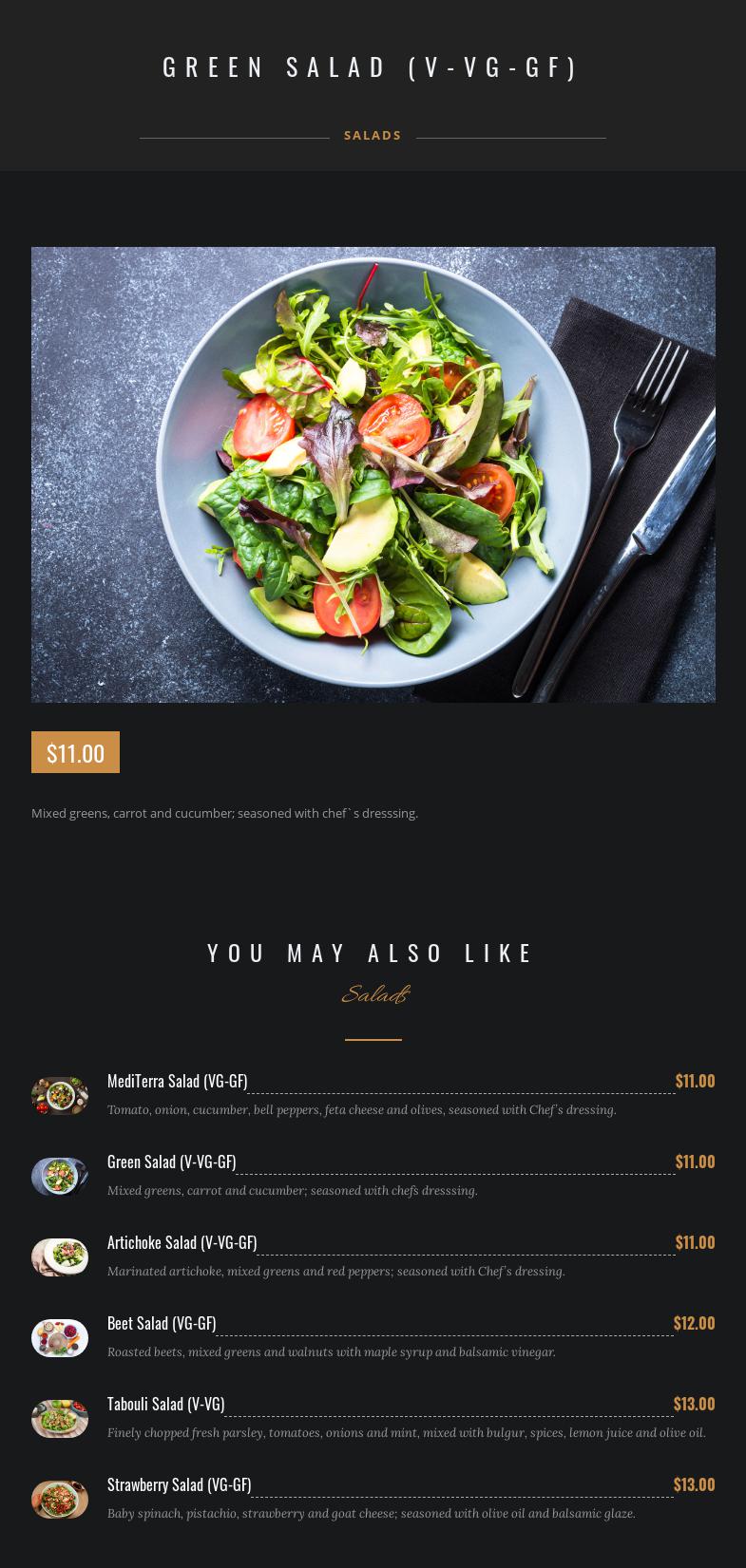Open the Artichoke Salad thumbnail image
Image resolution: width=746 pixels, height=1568 pixels.
click(x=60, y=1257)
